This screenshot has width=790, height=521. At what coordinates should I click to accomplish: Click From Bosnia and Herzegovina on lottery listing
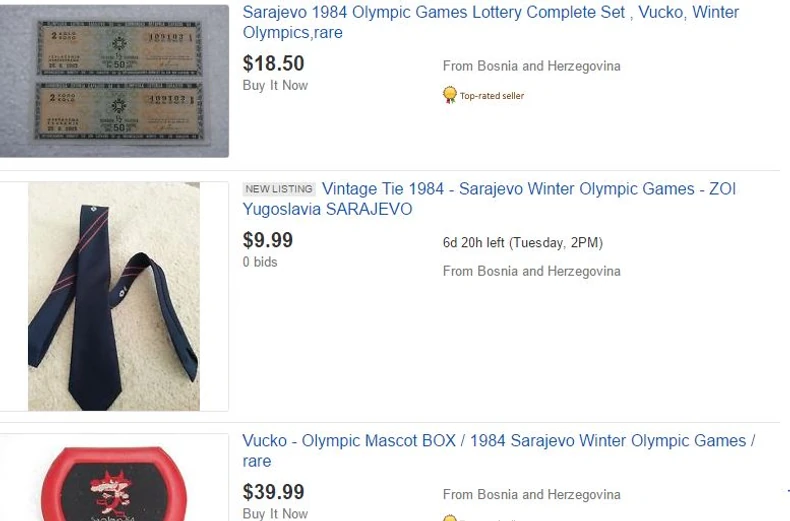[531, 66]
